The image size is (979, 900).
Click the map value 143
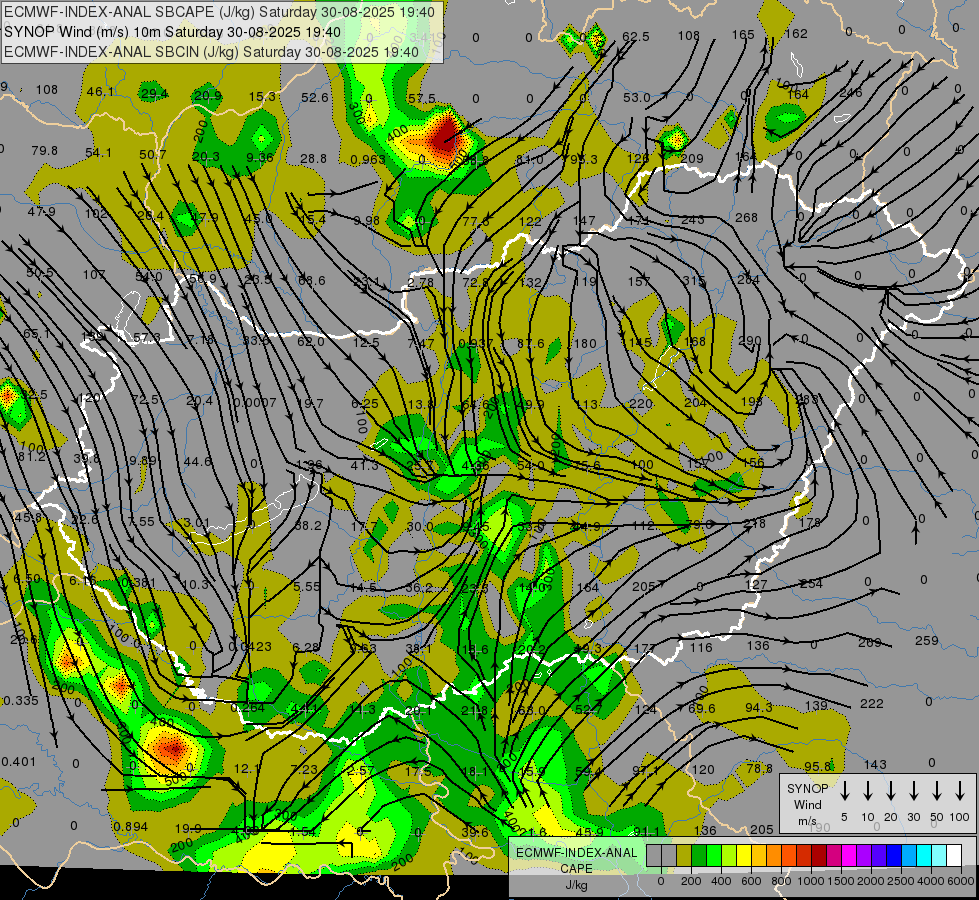pyautogui.click(x=875, y=764)
